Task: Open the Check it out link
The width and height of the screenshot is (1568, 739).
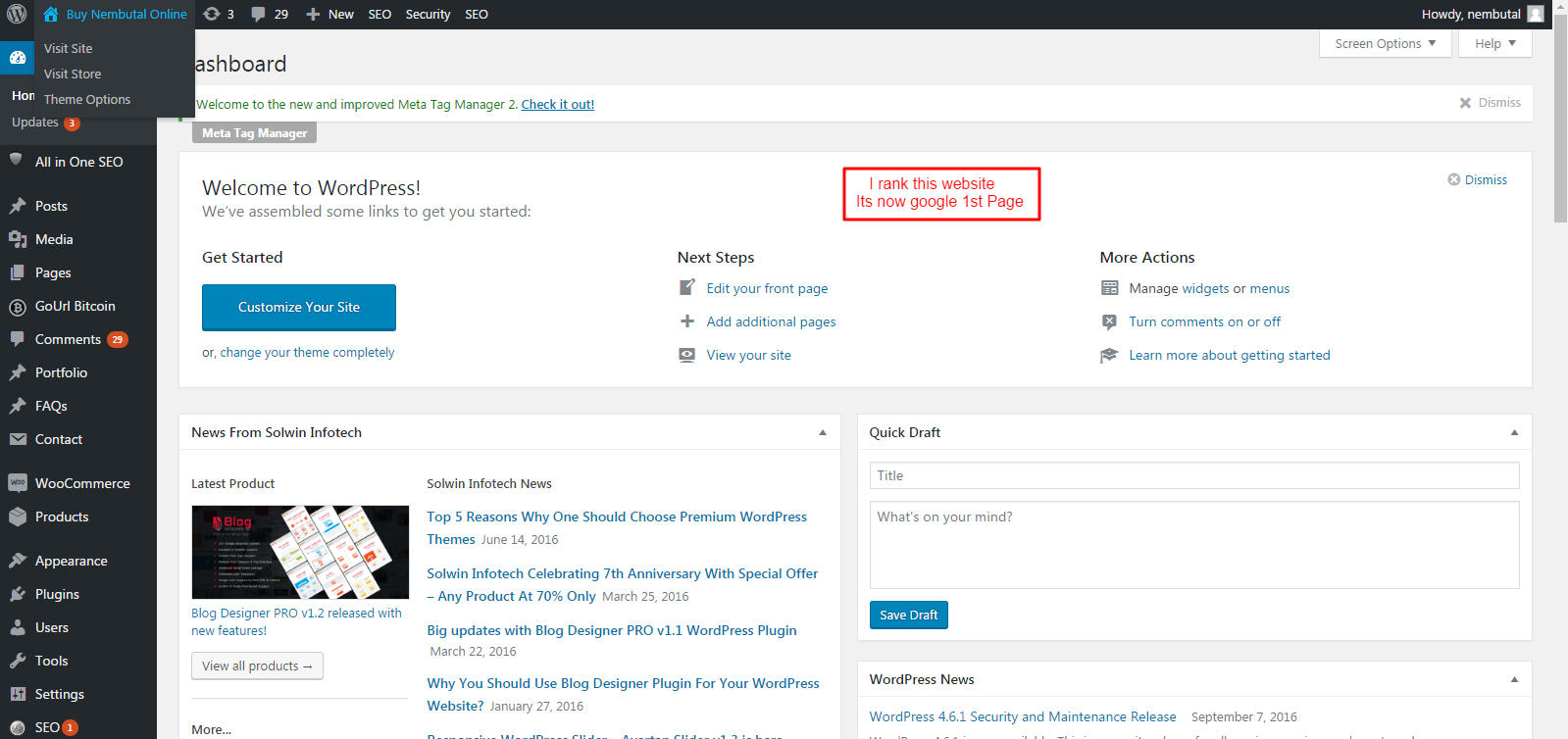Action: 557,104
